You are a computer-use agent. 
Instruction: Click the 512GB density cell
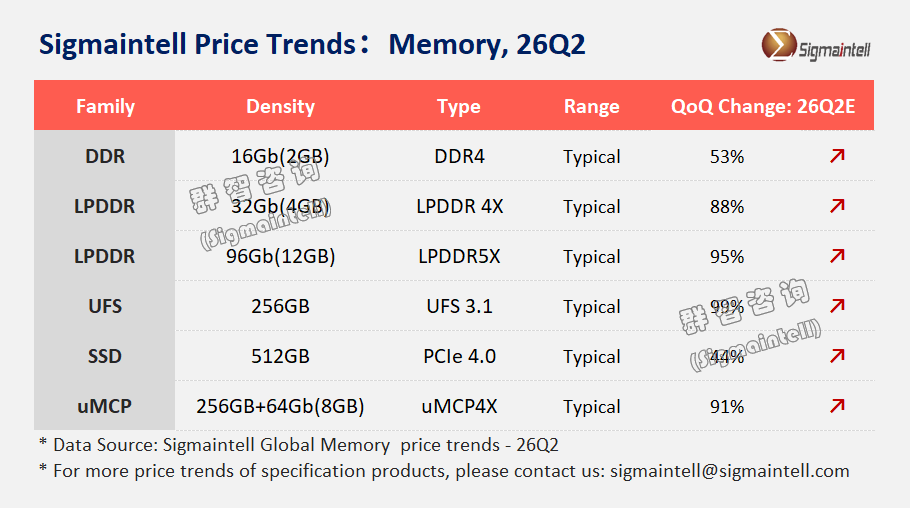(280, 356)
